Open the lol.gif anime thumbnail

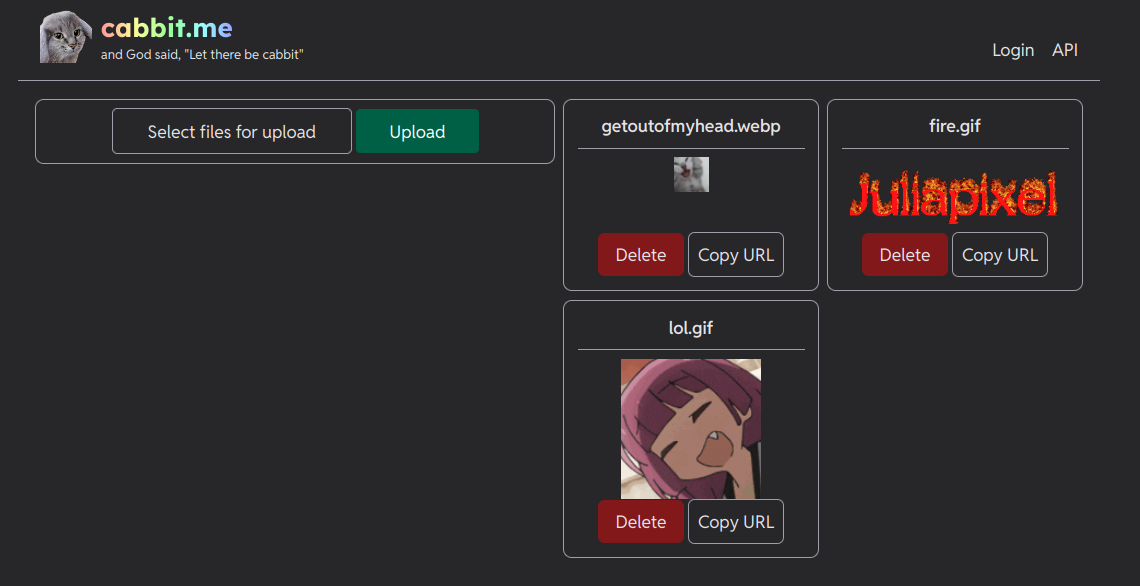click(x=691, y=429)
